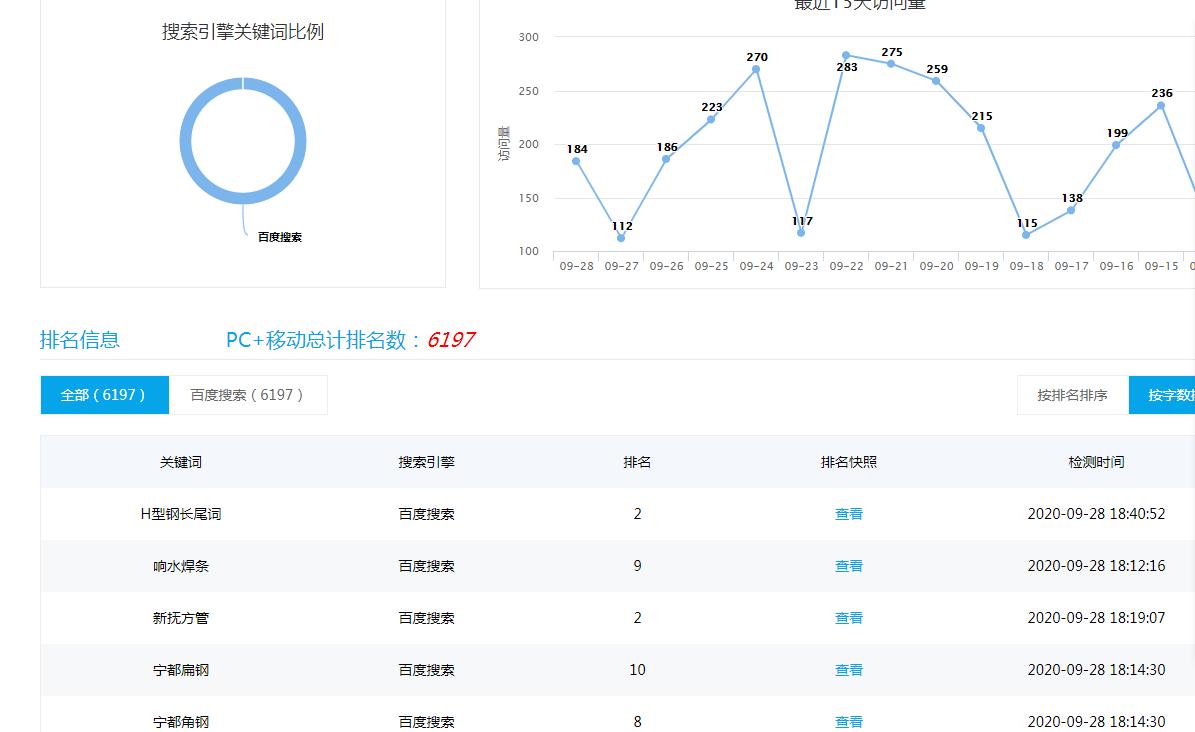Click the 百度搜索 donut chart label
The width and height of the screenshot is (1195, 732).
(x=279, y=237)
